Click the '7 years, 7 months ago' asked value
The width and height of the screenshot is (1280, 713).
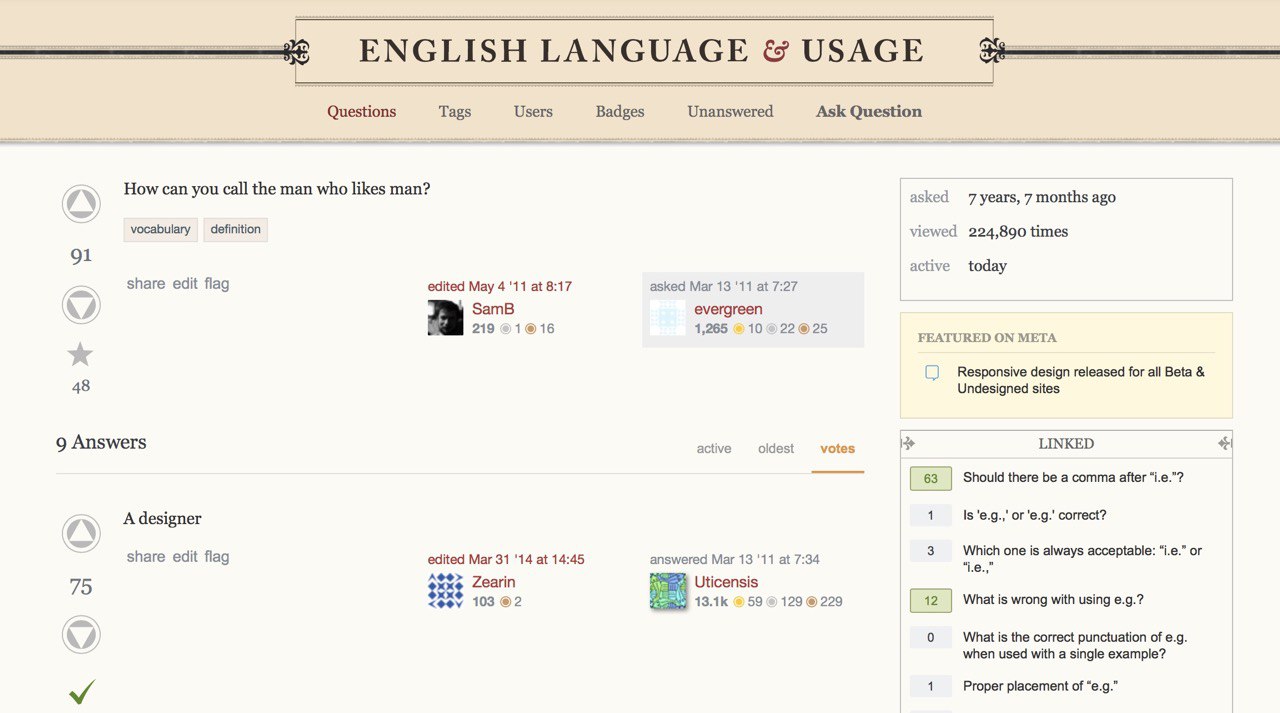(1042, 197)
